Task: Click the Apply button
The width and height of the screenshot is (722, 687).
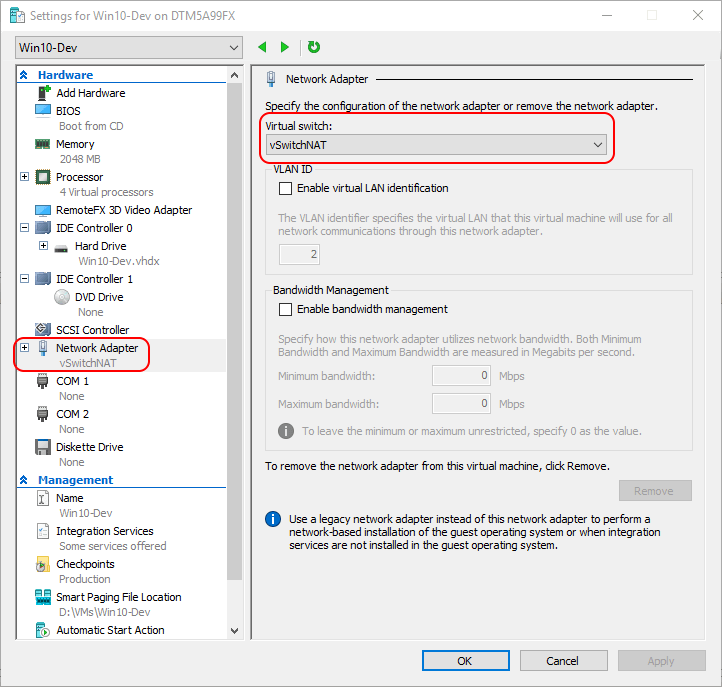Action: point(662,661)
